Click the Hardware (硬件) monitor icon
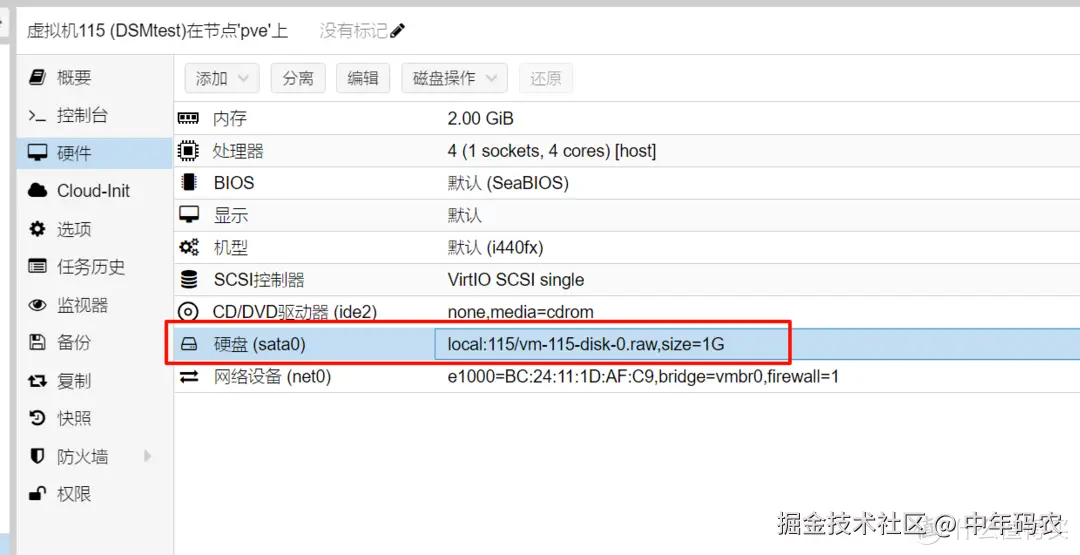The height and width of the screenshot is (555, 1080). pos(38,153)
